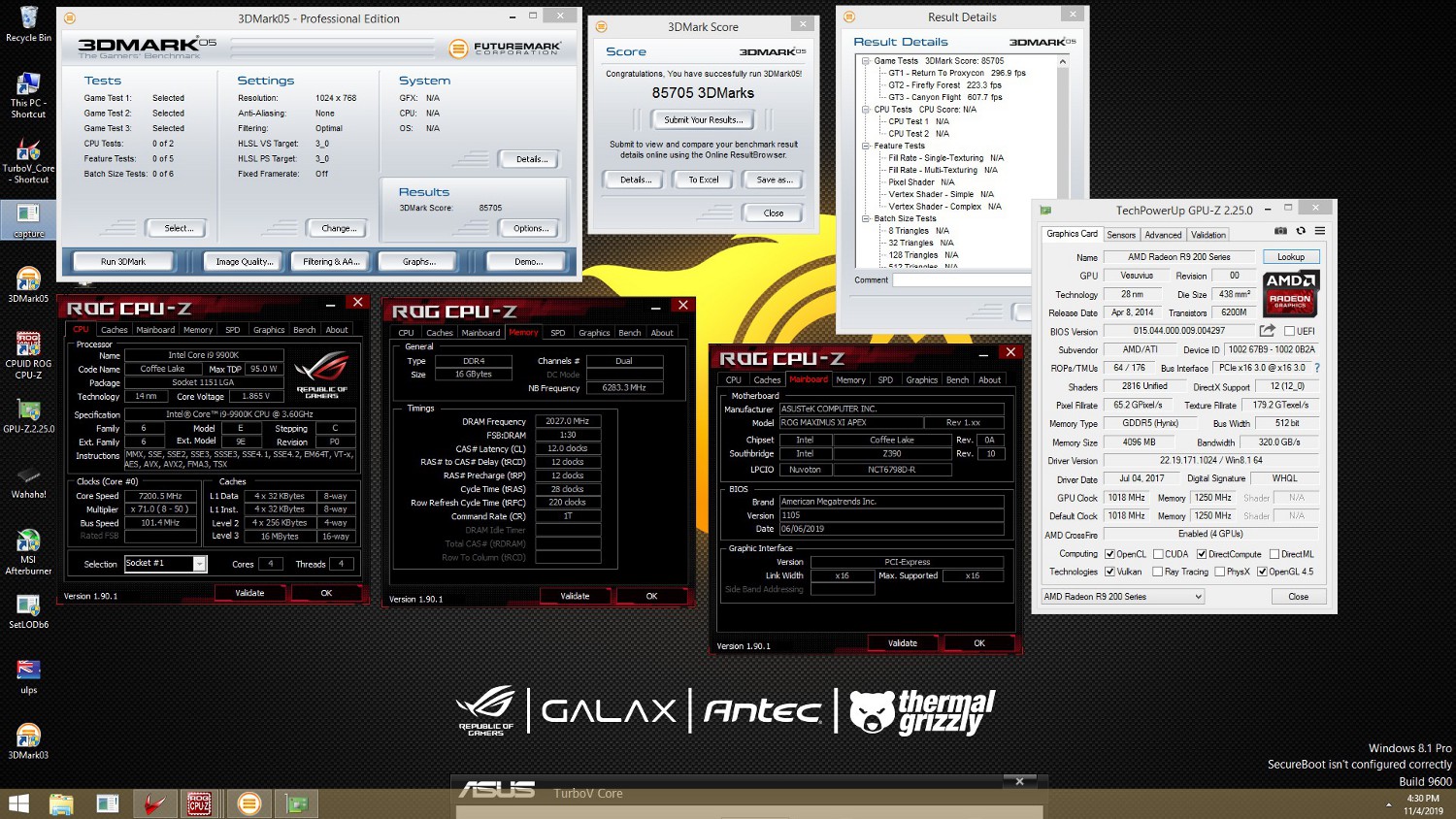Viewport: 1456px width, 819px height.
Task: Click the Comment input field in Result Details
Action: 961,279
